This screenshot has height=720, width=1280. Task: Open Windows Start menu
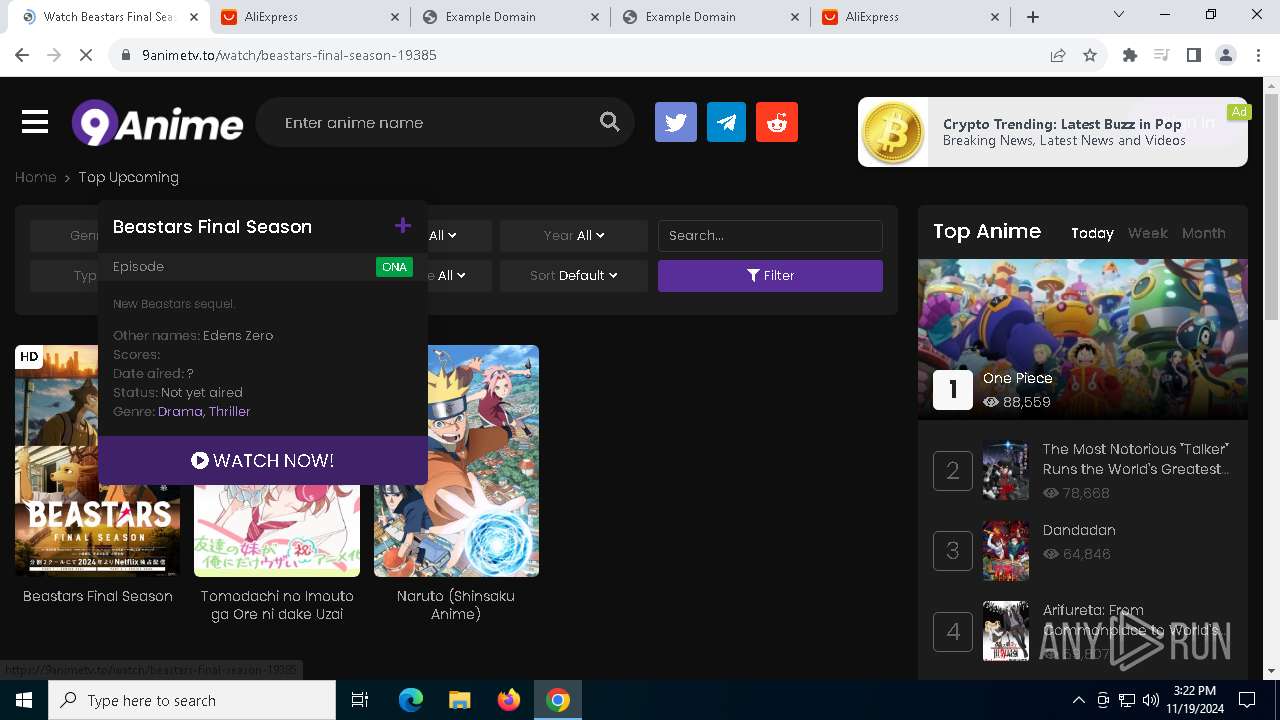coord(24,700)
